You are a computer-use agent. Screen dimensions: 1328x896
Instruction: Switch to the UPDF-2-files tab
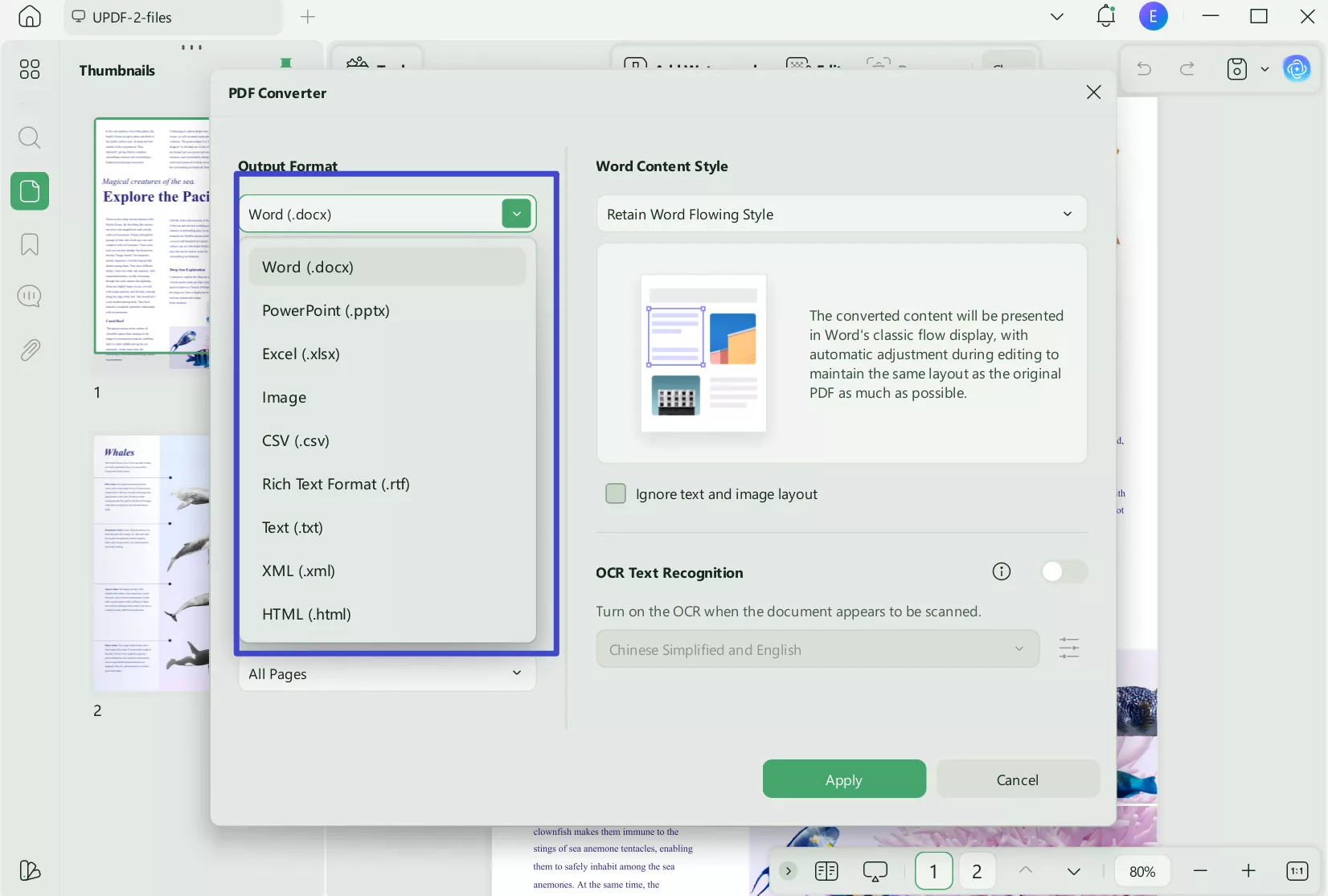(171, 17)
